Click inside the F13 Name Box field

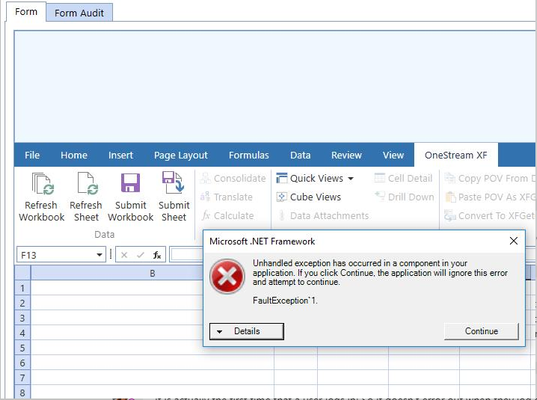57,255
